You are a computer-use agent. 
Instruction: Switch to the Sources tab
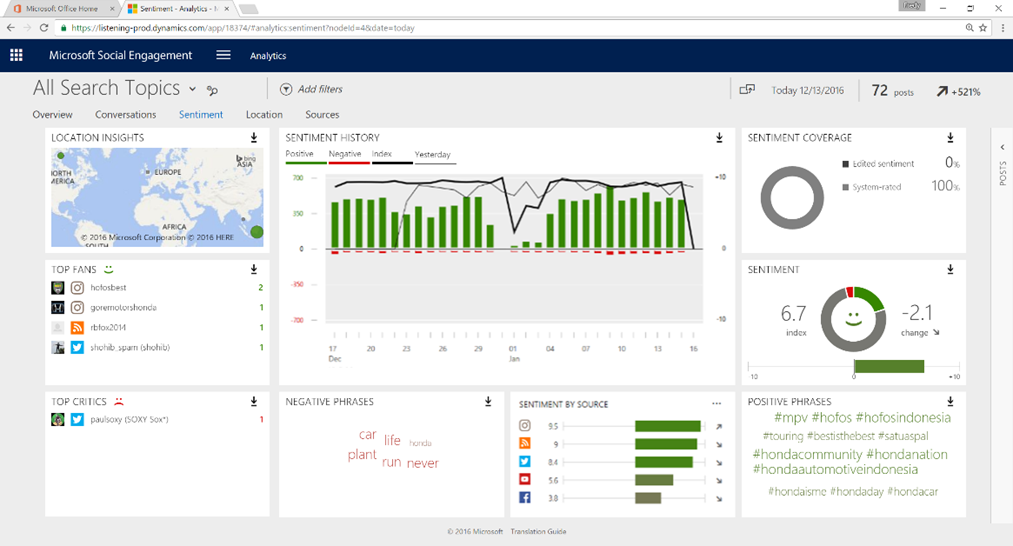(322, 115)
